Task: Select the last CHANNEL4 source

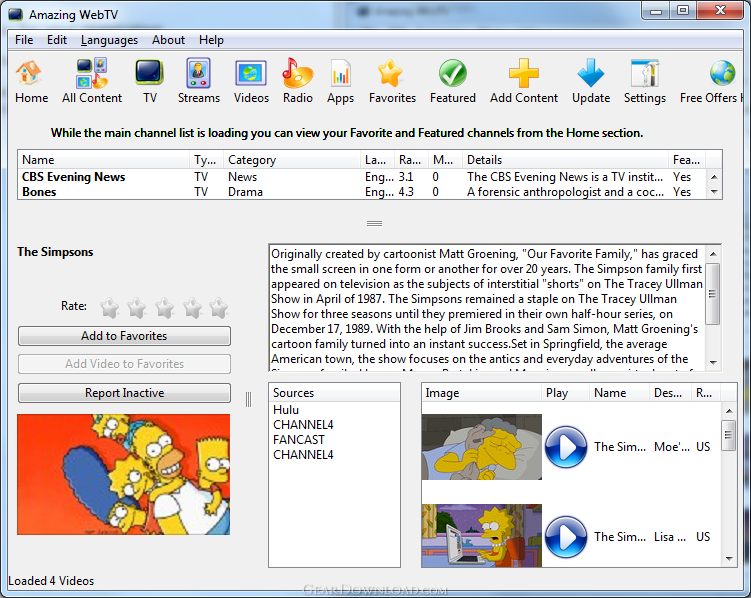Action: (303, 454)
